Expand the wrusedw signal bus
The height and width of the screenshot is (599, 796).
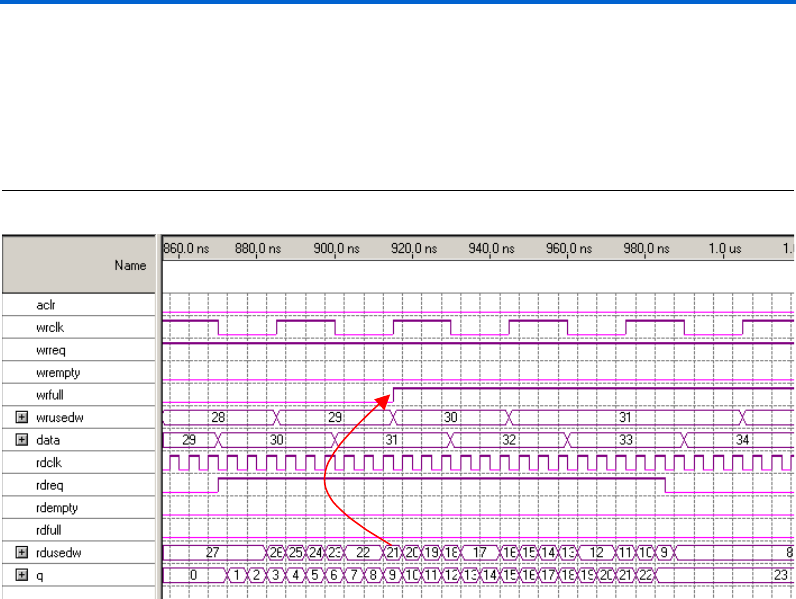[x=21, y=417]
